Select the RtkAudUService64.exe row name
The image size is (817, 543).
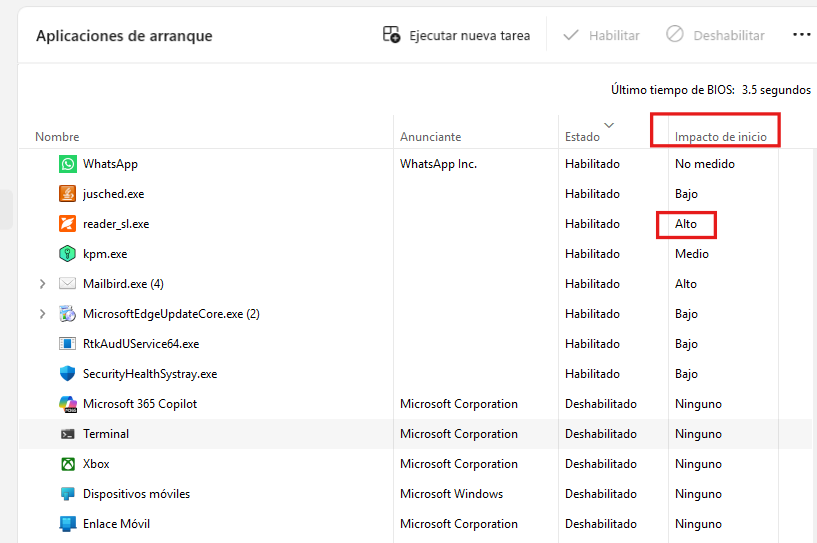pyautogui.click(x=141, y=344)
